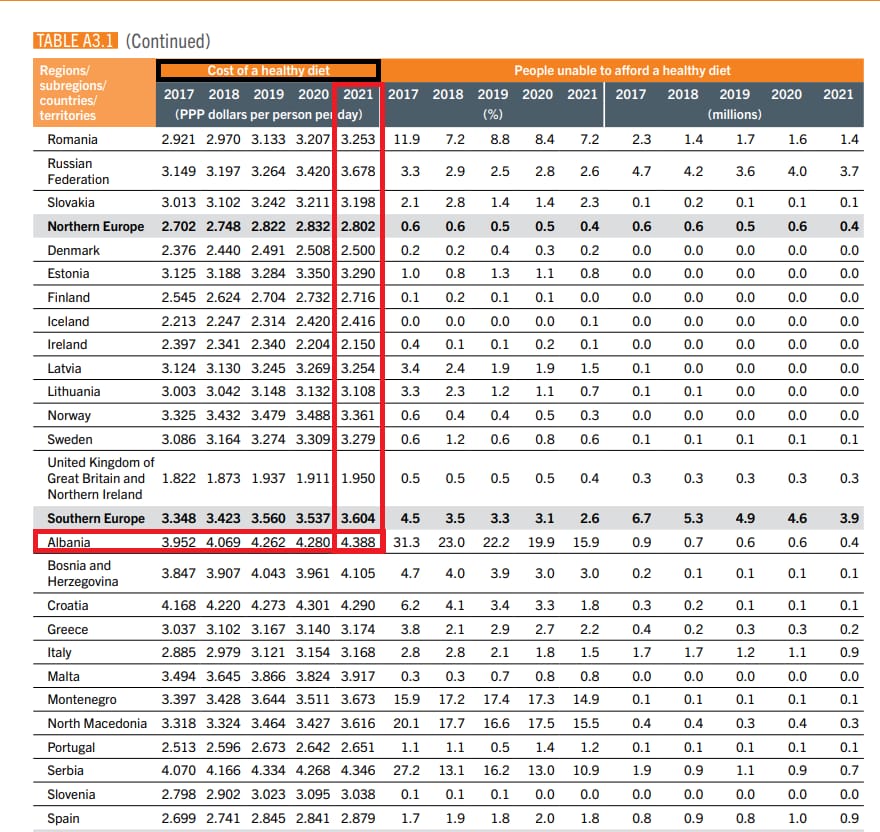Click the Northern Europe subregion row label

click(x=96, y=226)
